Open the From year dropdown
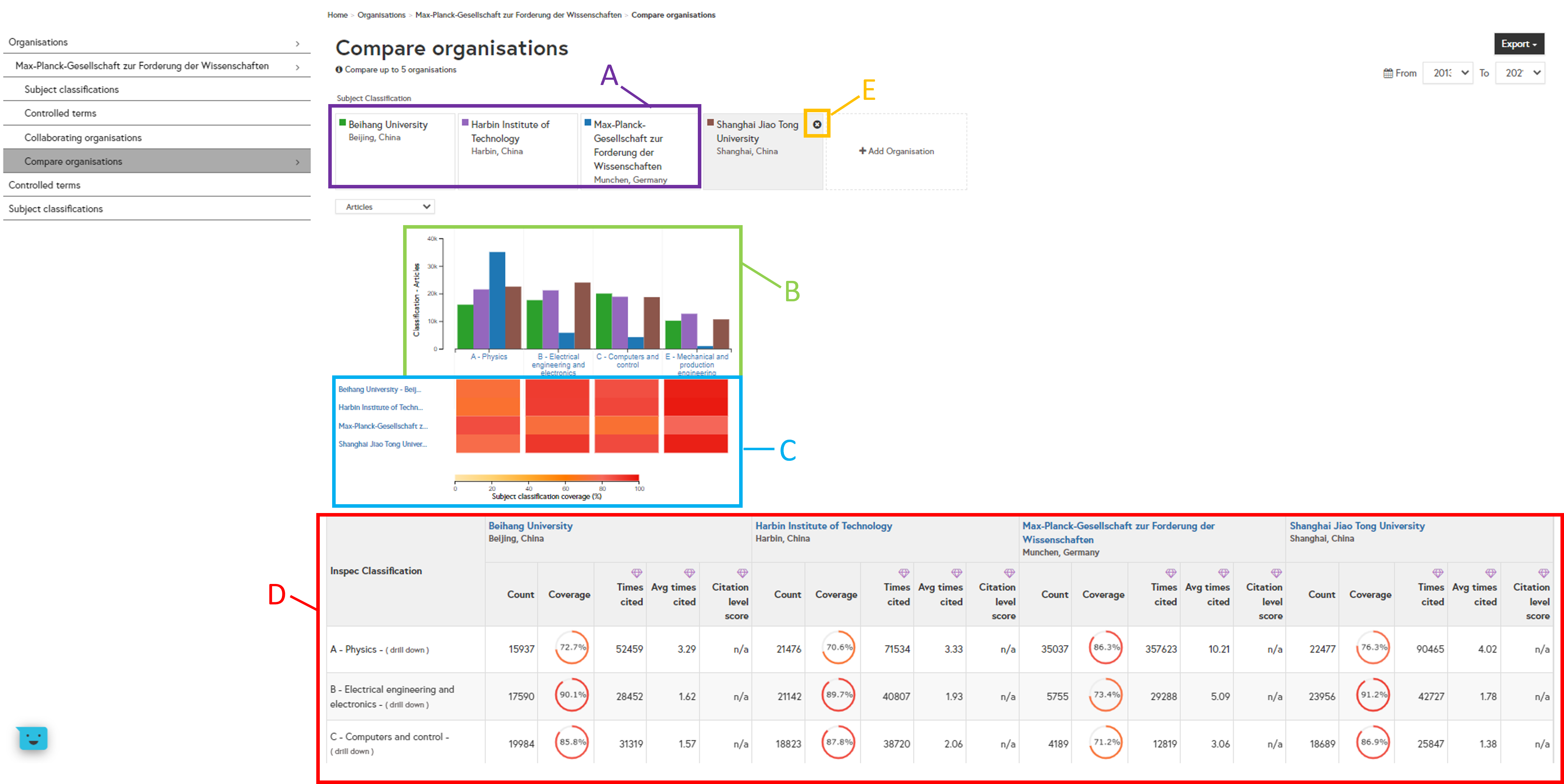This screenshot has height=784, width=1564. (1448, 73)
